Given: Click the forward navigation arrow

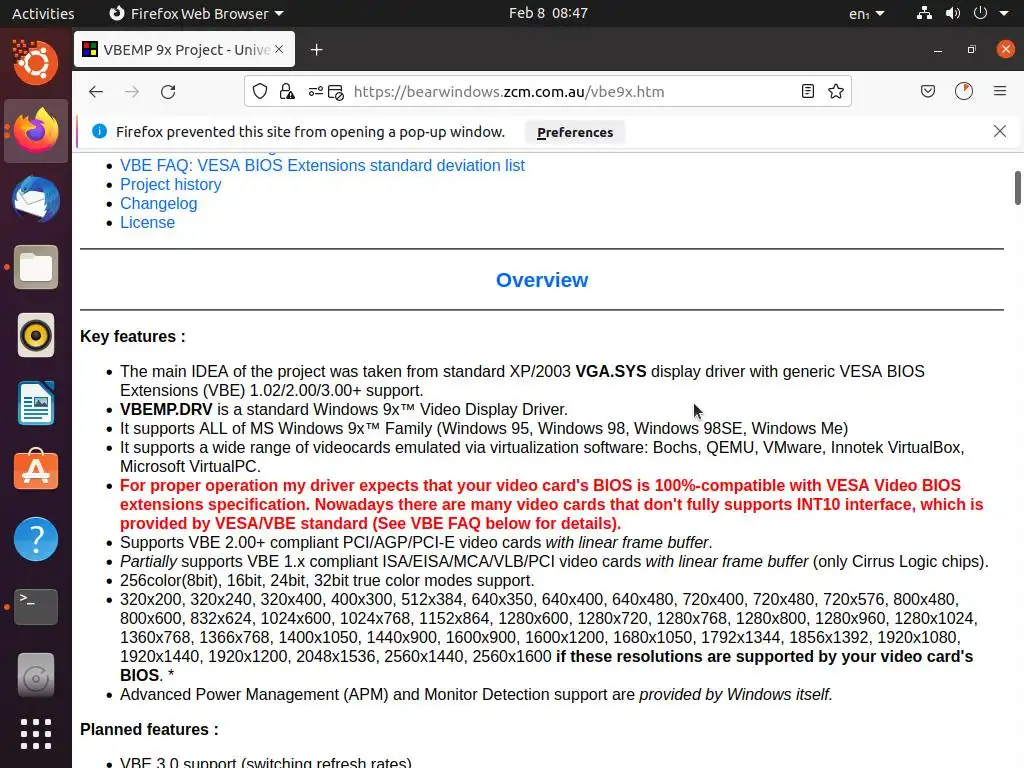Looking at the screenshot, I should point(132,91).
